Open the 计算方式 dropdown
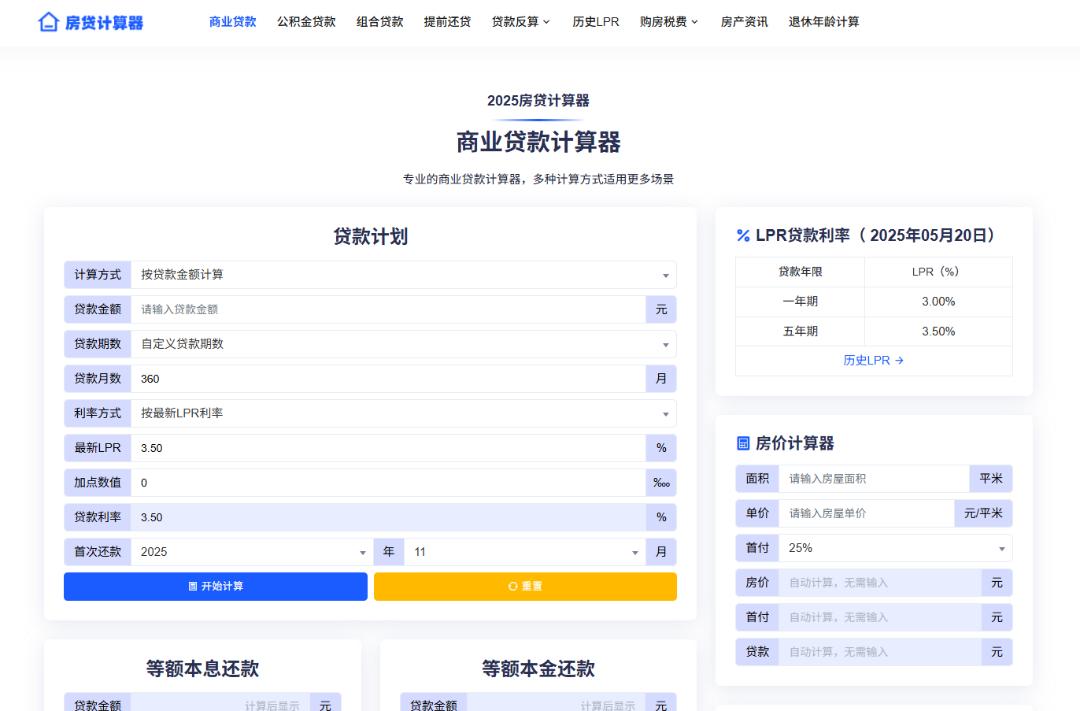The width and height of the screenshot is (1080, 711). tap(403, 275)
